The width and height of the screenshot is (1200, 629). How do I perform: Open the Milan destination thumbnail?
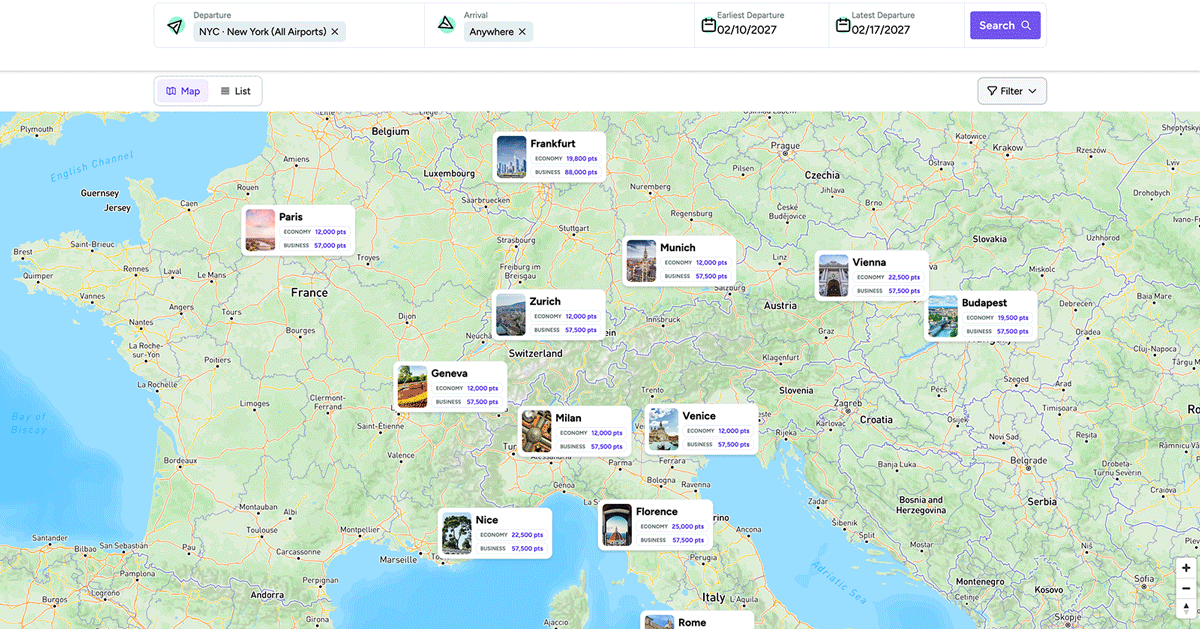click(x=537, y=431)
